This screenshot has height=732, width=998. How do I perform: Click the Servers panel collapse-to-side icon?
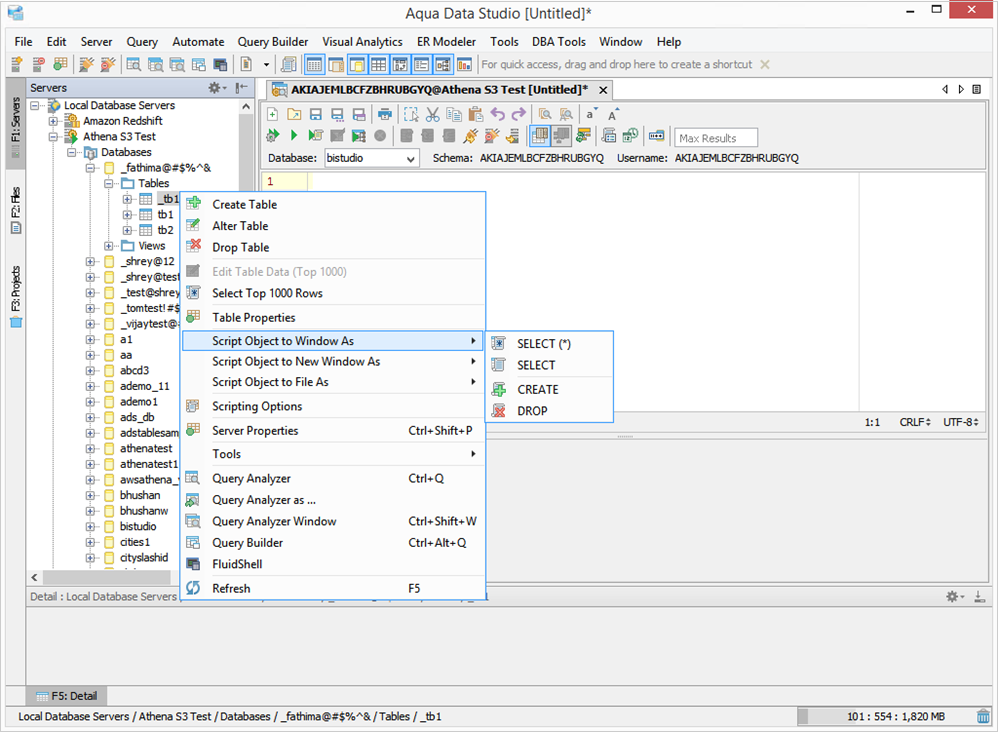(241, 88)
